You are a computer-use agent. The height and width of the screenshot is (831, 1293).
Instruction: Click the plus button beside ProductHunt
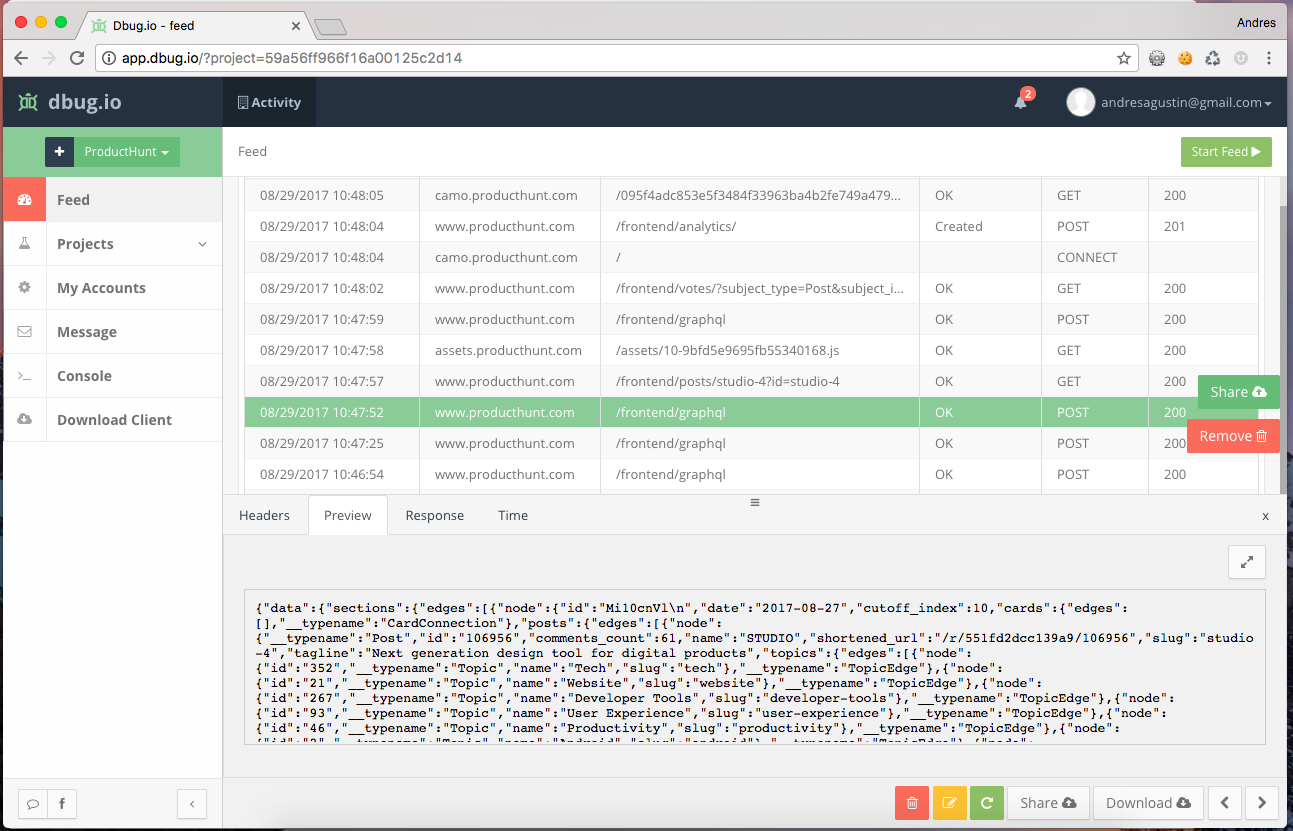pos(59,152)
